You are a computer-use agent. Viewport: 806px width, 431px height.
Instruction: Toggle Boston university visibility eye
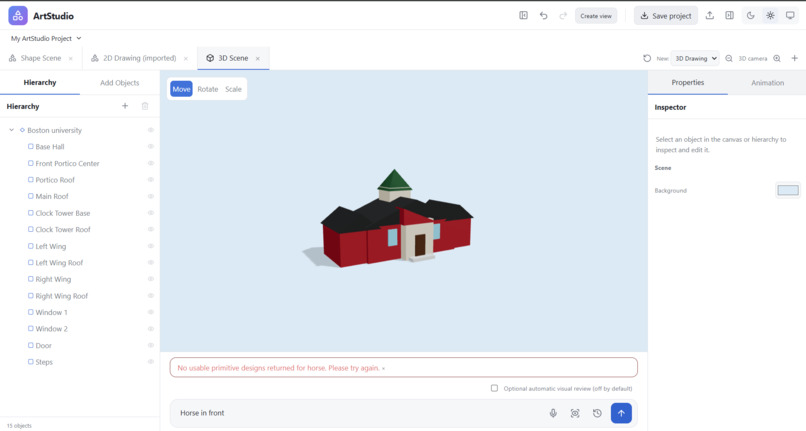[x=151, y=130]
